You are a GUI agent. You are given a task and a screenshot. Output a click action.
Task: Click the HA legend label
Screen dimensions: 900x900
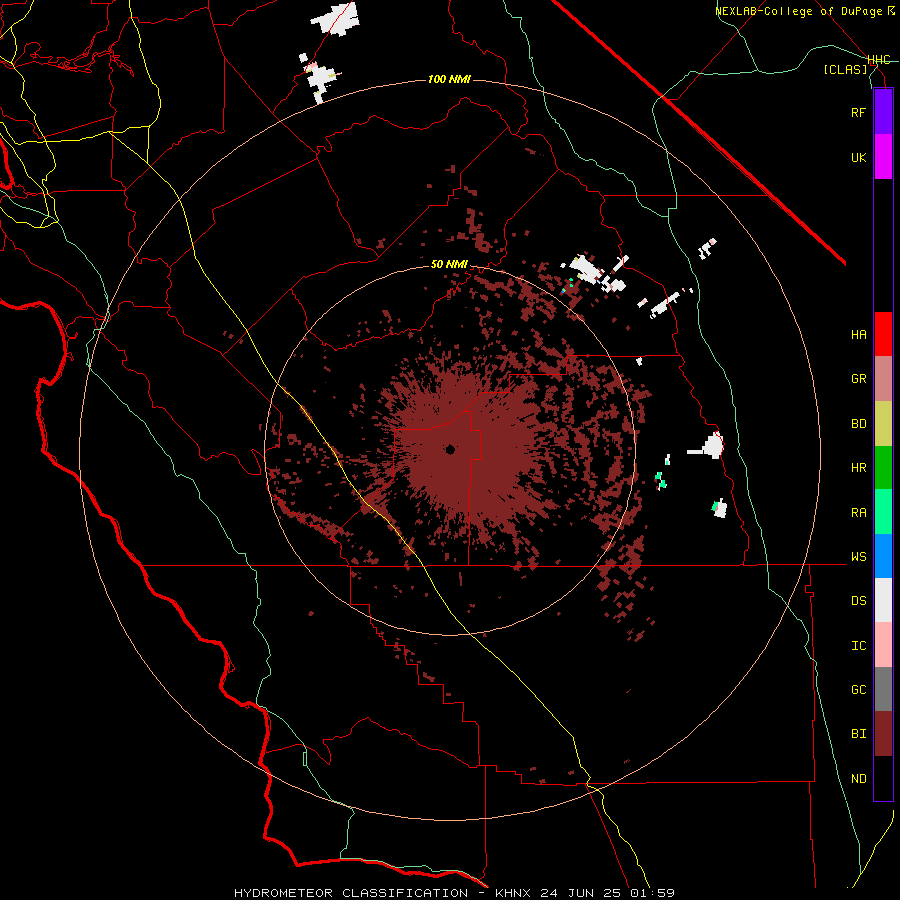pos(858,334)
